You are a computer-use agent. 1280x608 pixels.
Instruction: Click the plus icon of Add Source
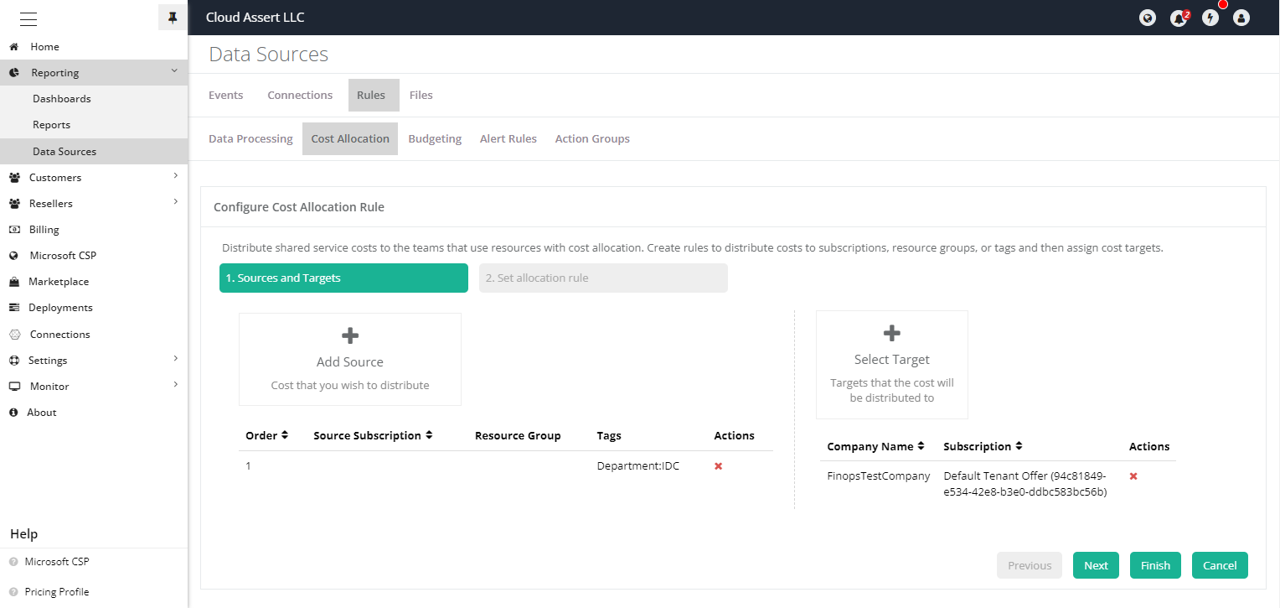tap(350, 336)
